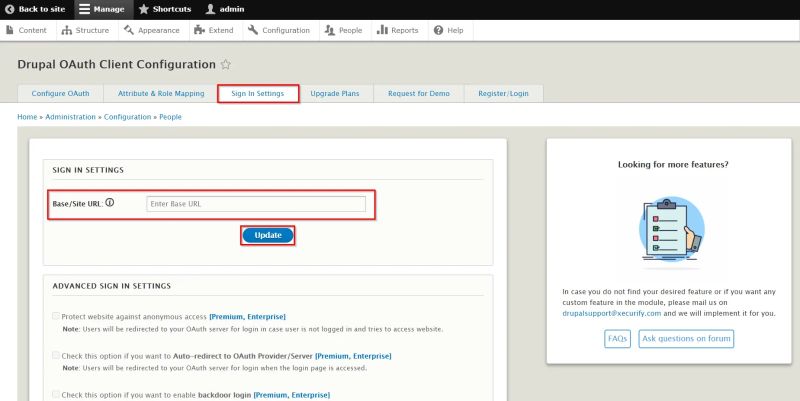800x401 pixels.
Task: Click the Home breadcrumb link
Action: click(x=27, y=117)
